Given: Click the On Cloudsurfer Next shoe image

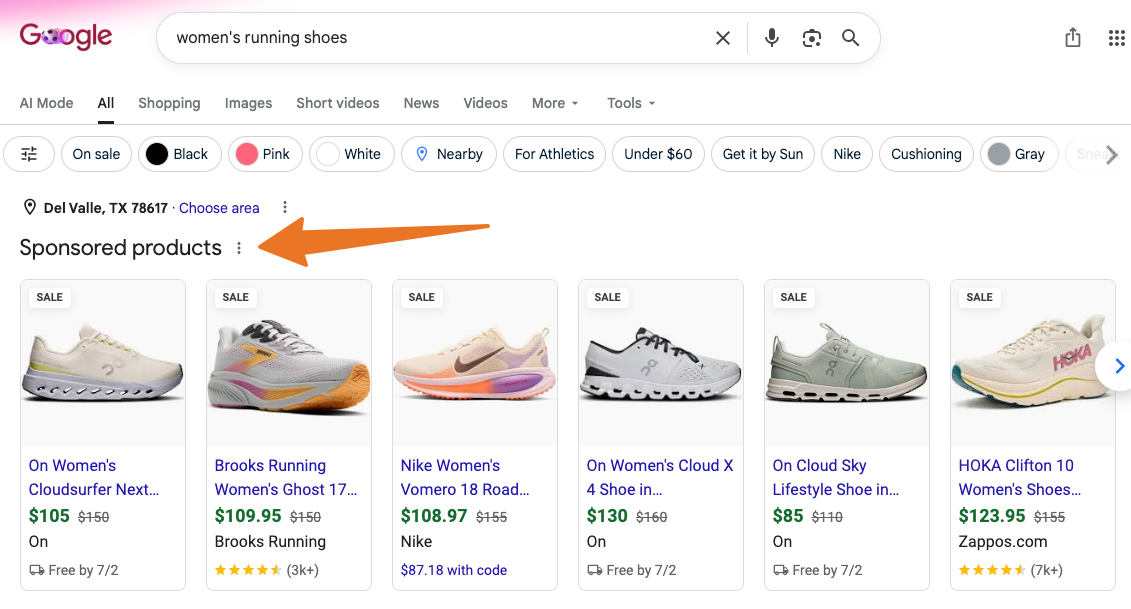Looking at the screenshot, I should [x=103, y=363].
